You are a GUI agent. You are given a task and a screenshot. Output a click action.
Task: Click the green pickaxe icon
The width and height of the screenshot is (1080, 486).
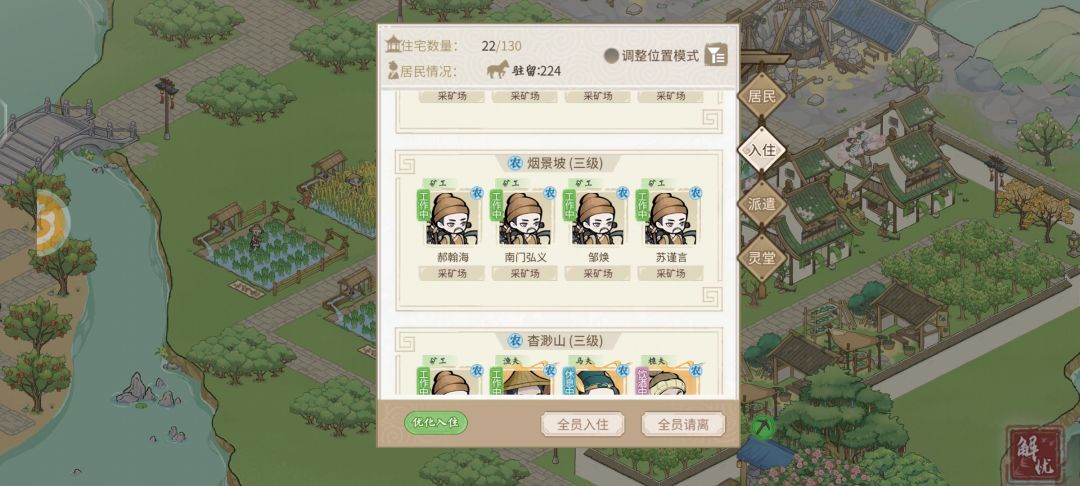click(x=761, y=427)
